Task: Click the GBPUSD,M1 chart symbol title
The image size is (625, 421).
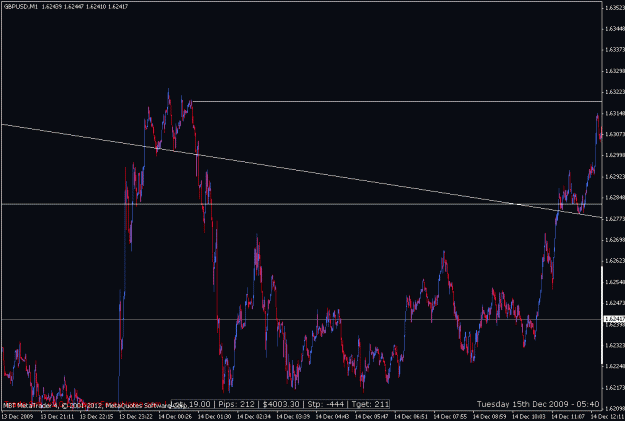Action: tap(20, 7)
